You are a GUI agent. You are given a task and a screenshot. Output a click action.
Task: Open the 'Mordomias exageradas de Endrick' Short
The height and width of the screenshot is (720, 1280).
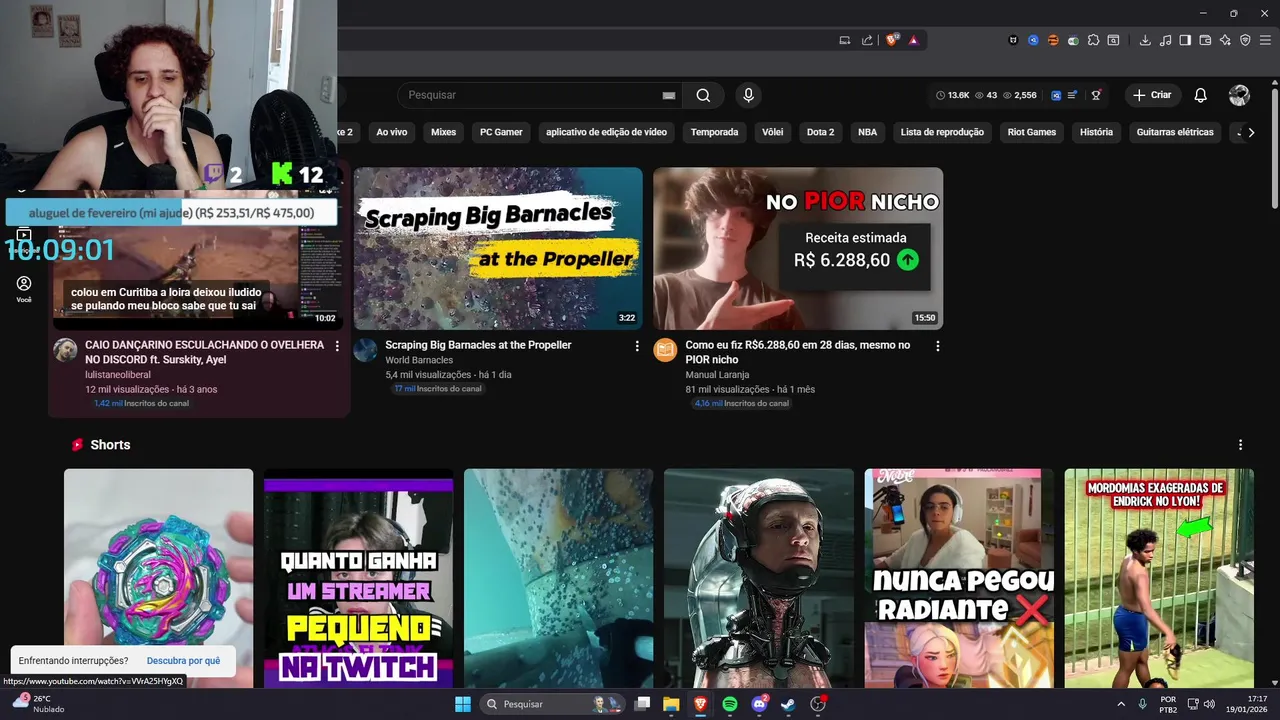pyautogui.click(x=1159, y=578)
